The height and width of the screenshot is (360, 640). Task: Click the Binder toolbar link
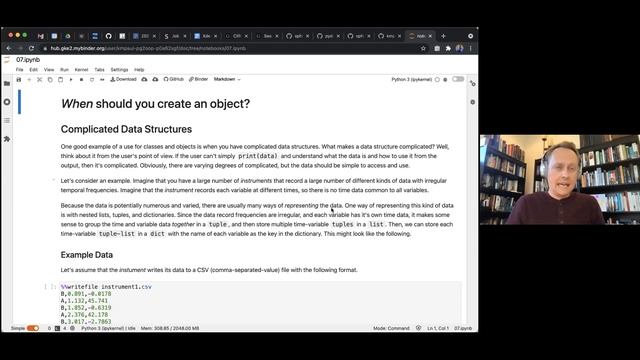pos(198,79)
